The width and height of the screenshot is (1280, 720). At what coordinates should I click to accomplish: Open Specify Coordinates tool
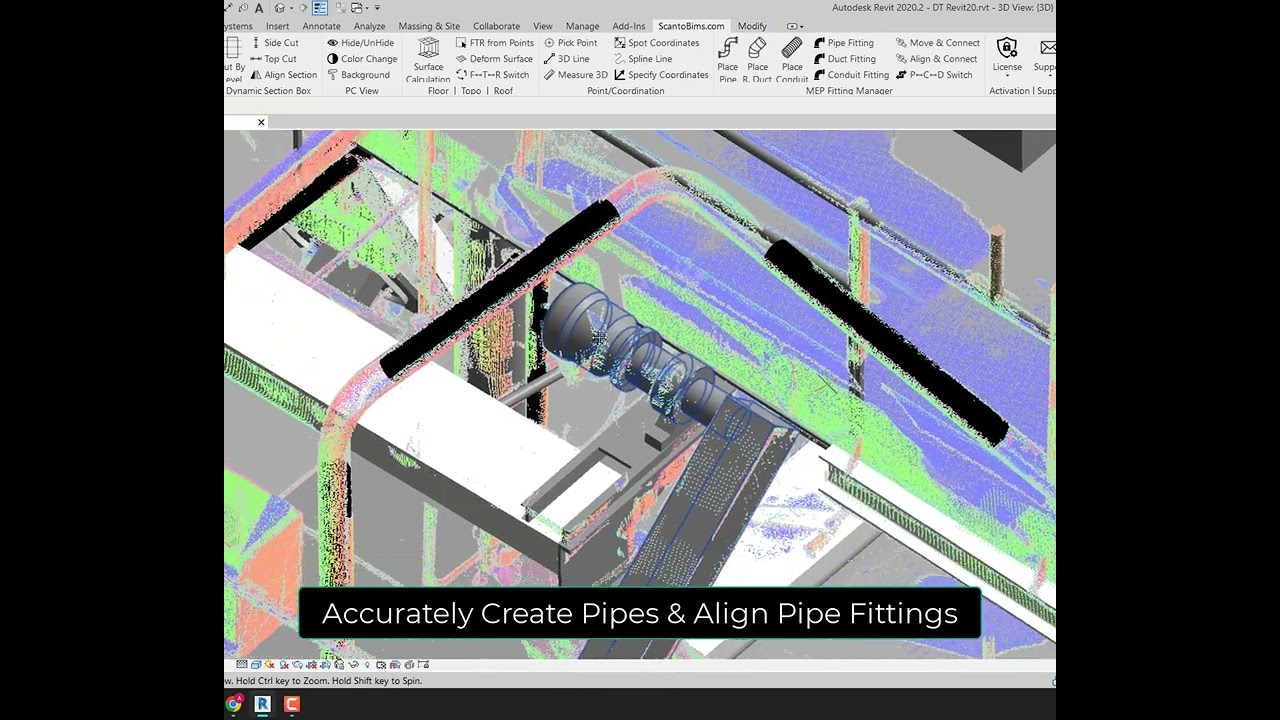click(x=661, y=75)
